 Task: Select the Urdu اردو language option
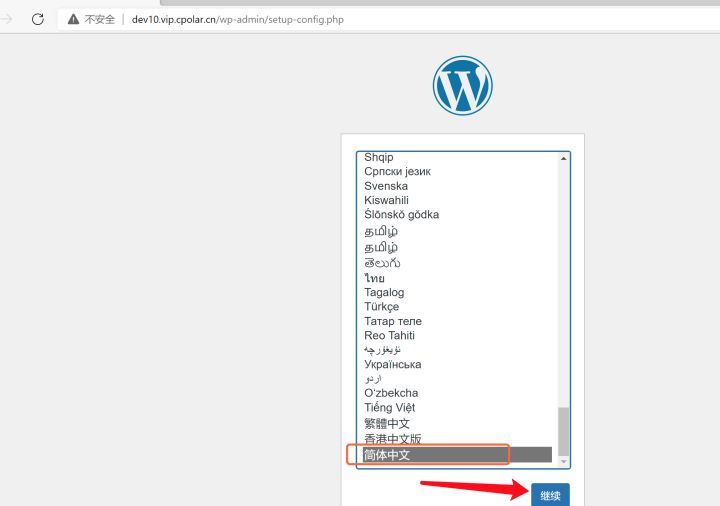click(458, 379)
